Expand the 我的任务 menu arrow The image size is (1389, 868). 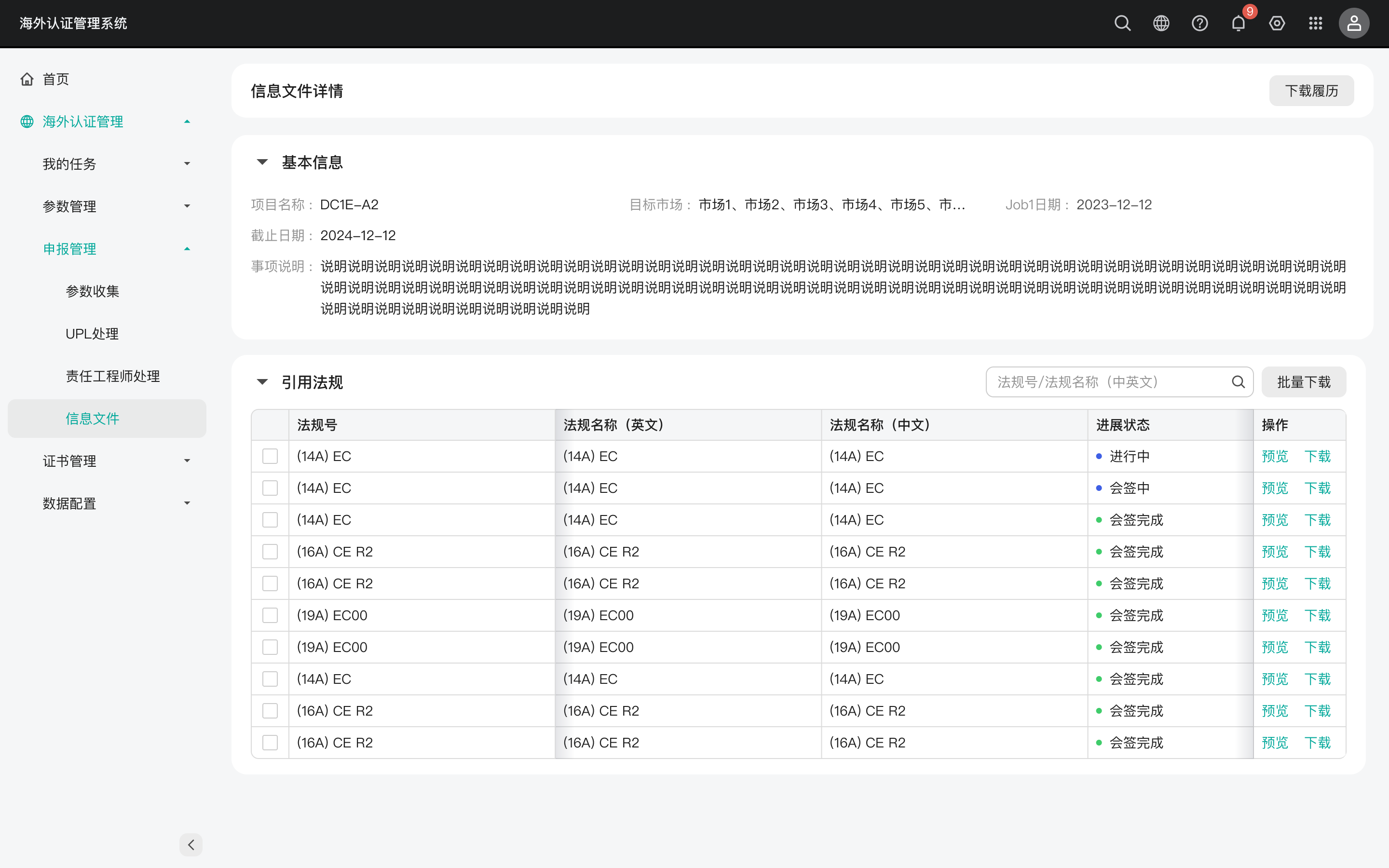click(x=187, y=163)
